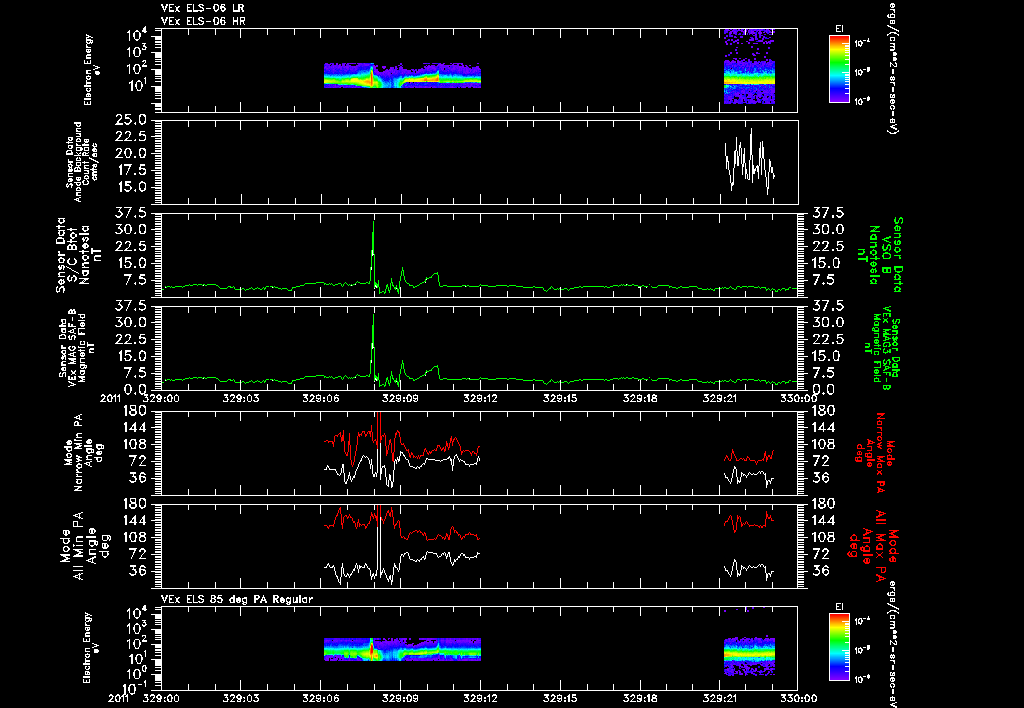Click the 329:06–329:12 spectrogram in the top panel
Viewport: 1024px width, 708px height.
coord(402,76)
